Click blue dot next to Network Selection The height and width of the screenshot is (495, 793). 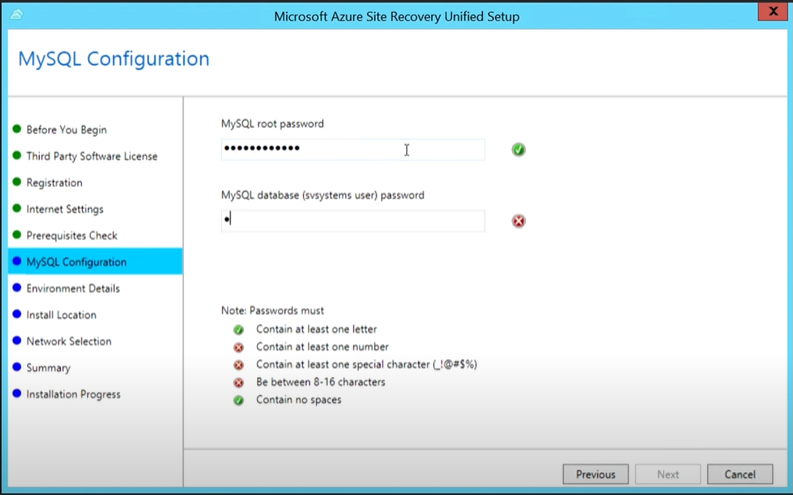(x=17, y=340)
